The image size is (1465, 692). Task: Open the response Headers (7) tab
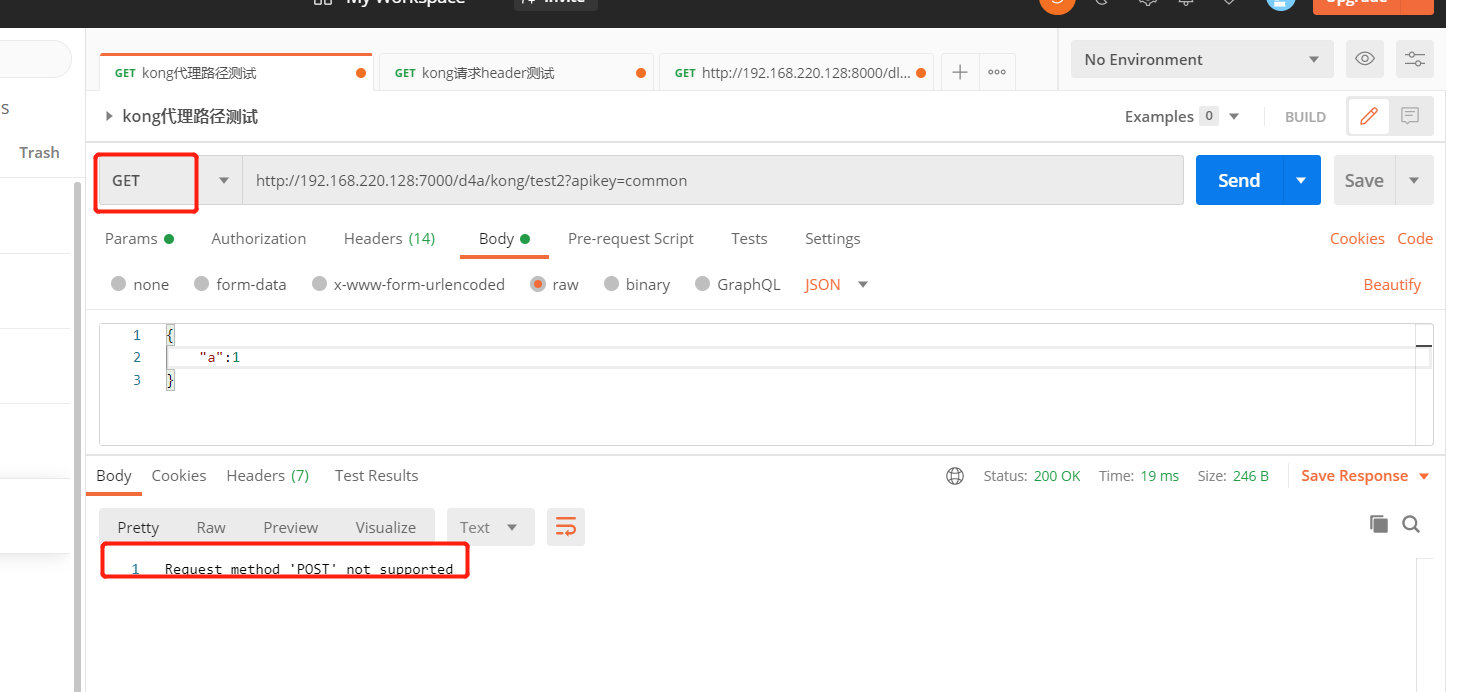click(268, 475)
